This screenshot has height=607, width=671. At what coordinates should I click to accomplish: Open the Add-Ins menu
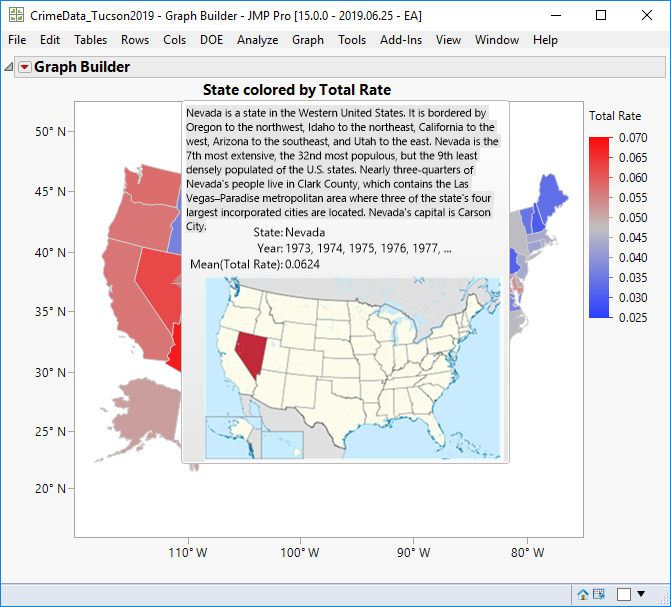pos(401,40)
